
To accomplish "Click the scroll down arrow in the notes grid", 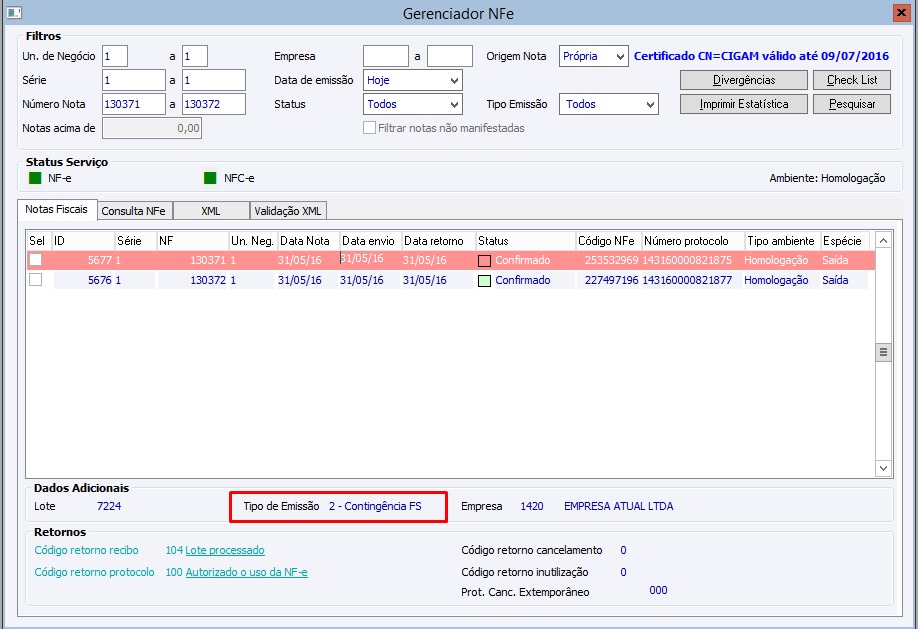I will 883,468.
